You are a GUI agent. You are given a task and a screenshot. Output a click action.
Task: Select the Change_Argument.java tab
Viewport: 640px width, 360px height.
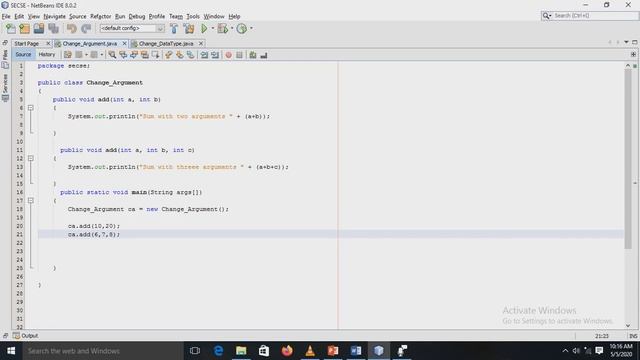89,43
